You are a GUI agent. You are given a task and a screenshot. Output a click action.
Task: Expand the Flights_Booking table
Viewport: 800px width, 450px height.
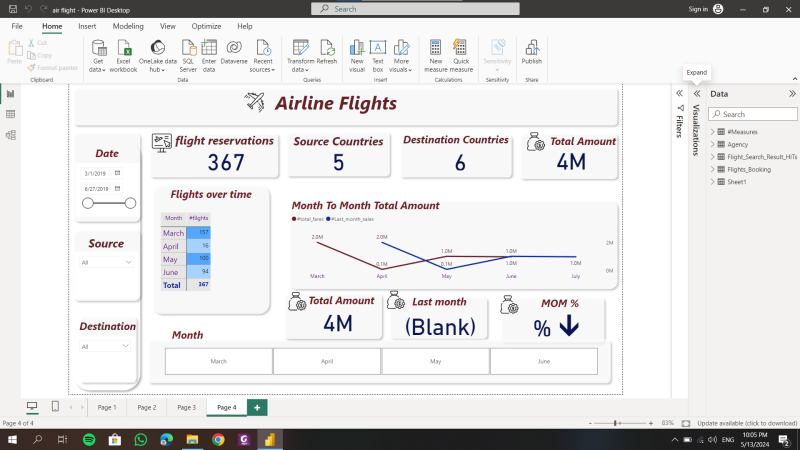(x=714, y=169)
